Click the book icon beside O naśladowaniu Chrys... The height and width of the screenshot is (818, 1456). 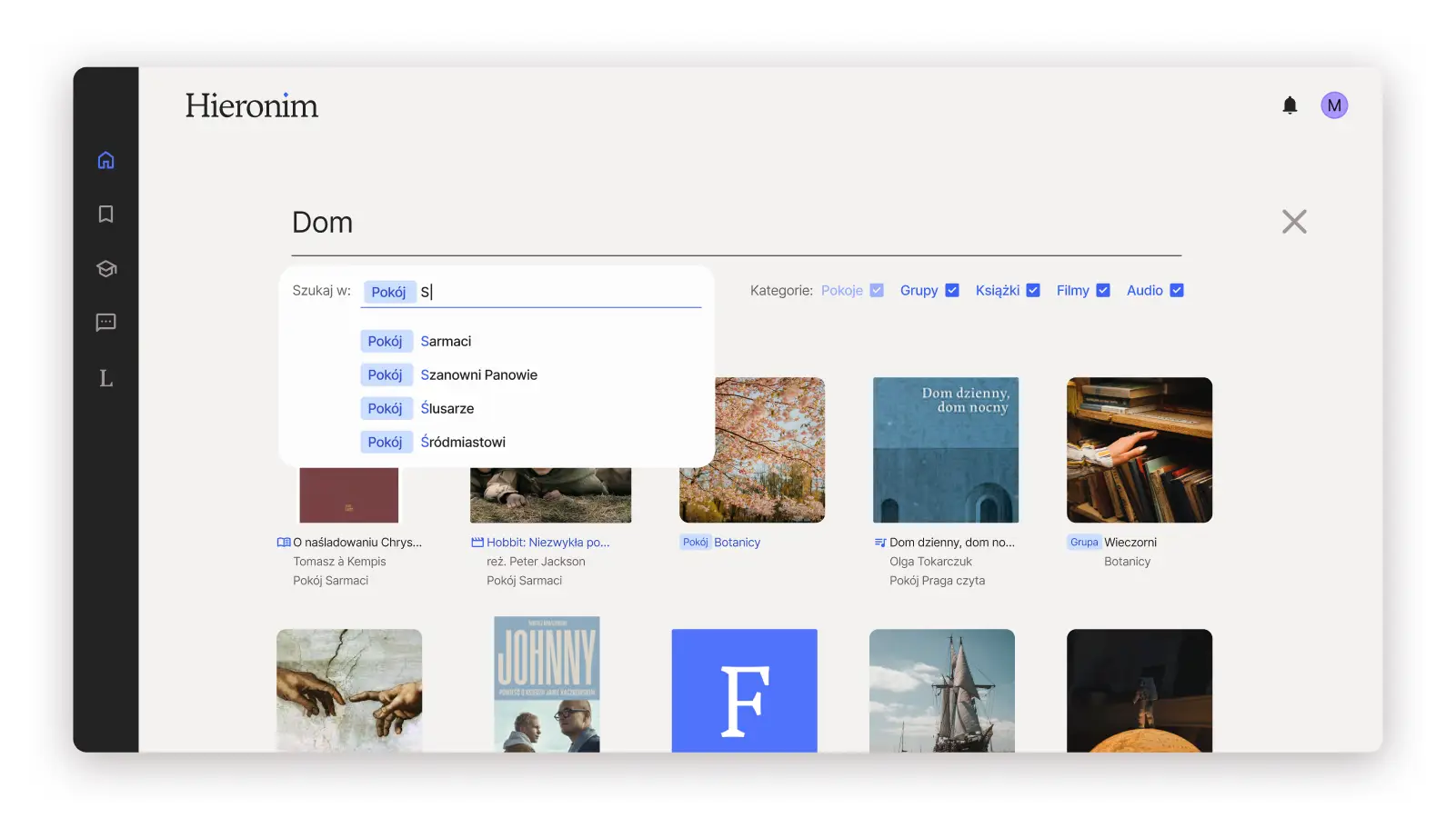pyautogui.click(x=284, y=543)
